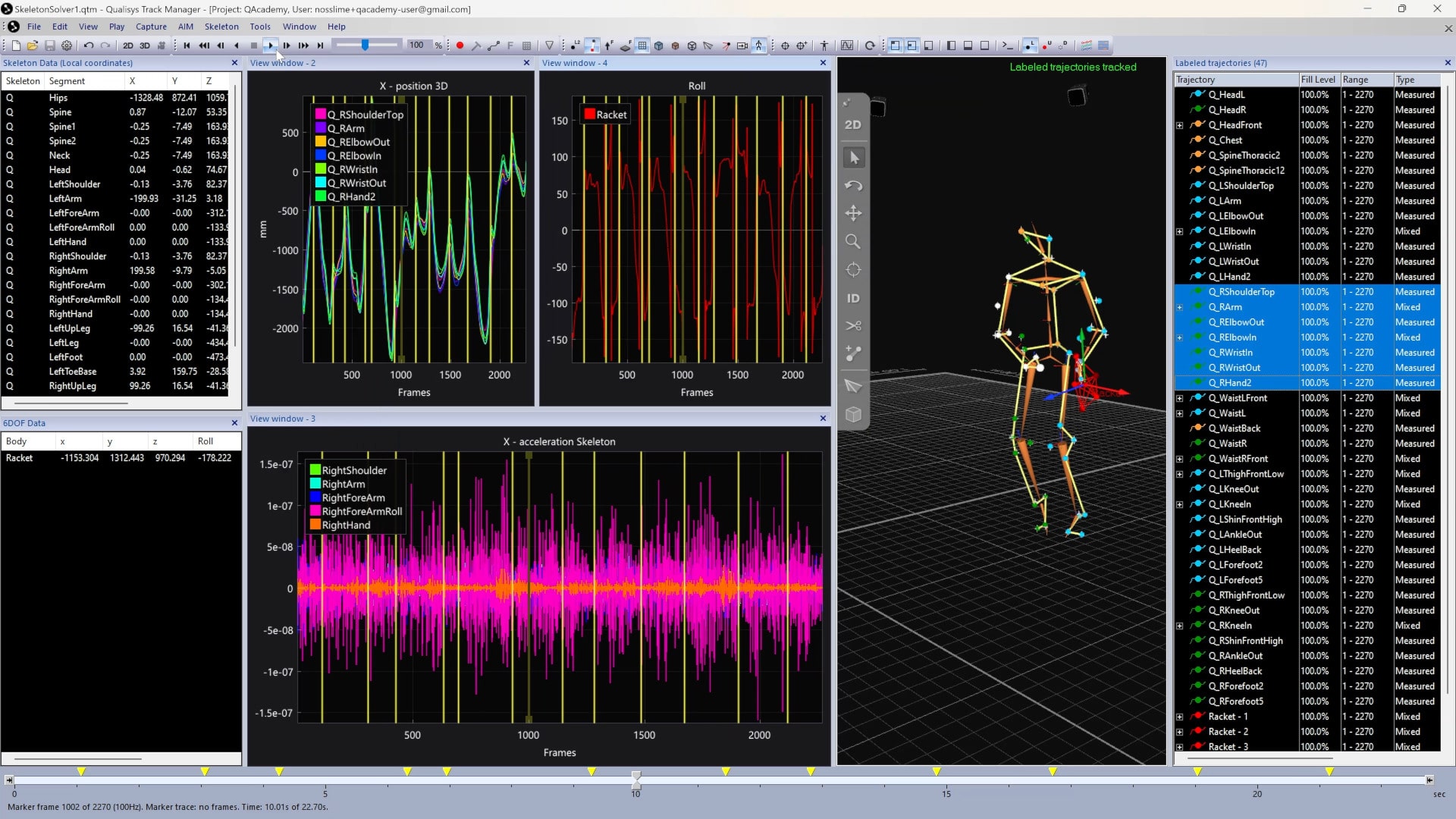Click the Stop playback button
Screen dimensions: 1456x819
[254, 45]
